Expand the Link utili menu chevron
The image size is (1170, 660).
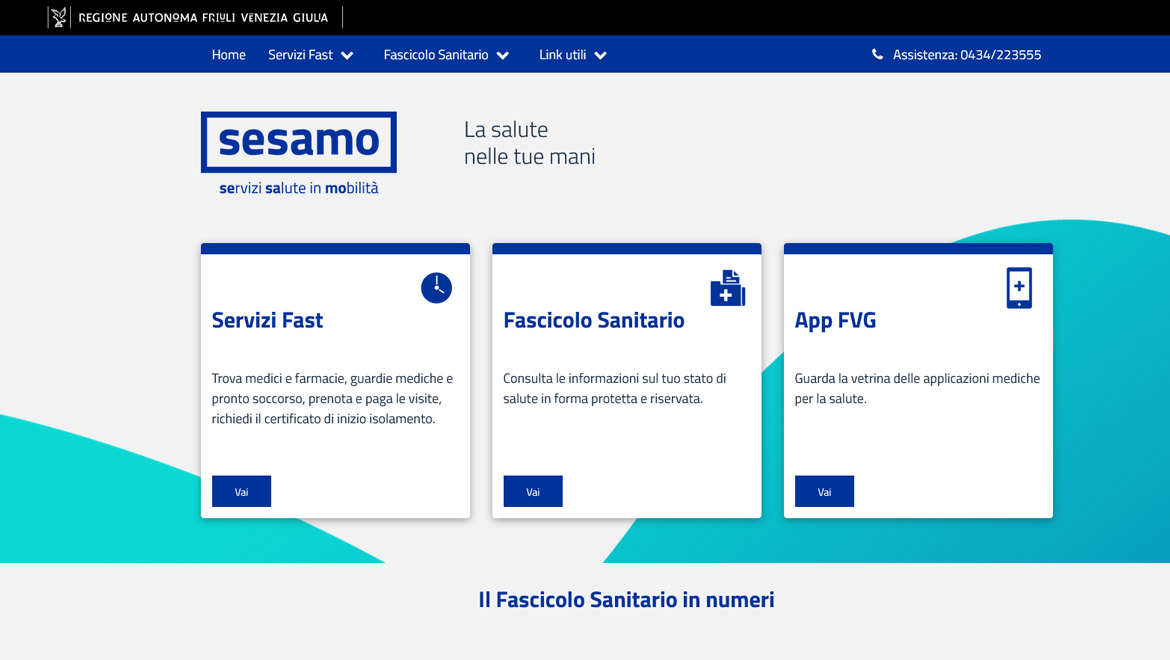pos(600,55)
